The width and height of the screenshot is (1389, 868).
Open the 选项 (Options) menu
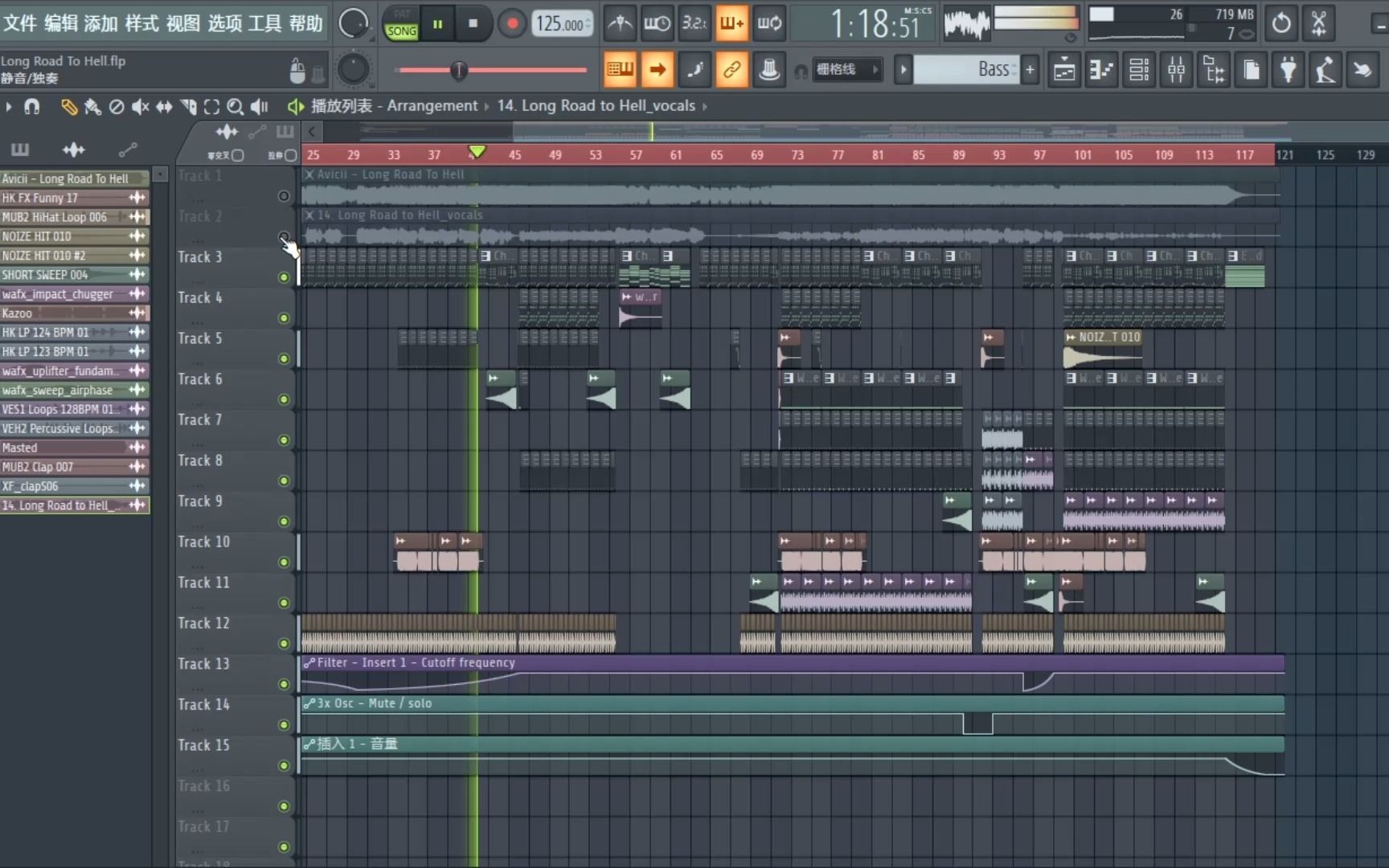(x=224, y=23)
